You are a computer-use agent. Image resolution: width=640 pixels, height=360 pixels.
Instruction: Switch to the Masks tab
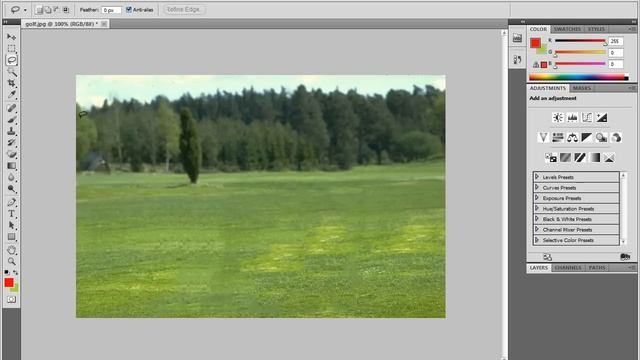point(582,88)
